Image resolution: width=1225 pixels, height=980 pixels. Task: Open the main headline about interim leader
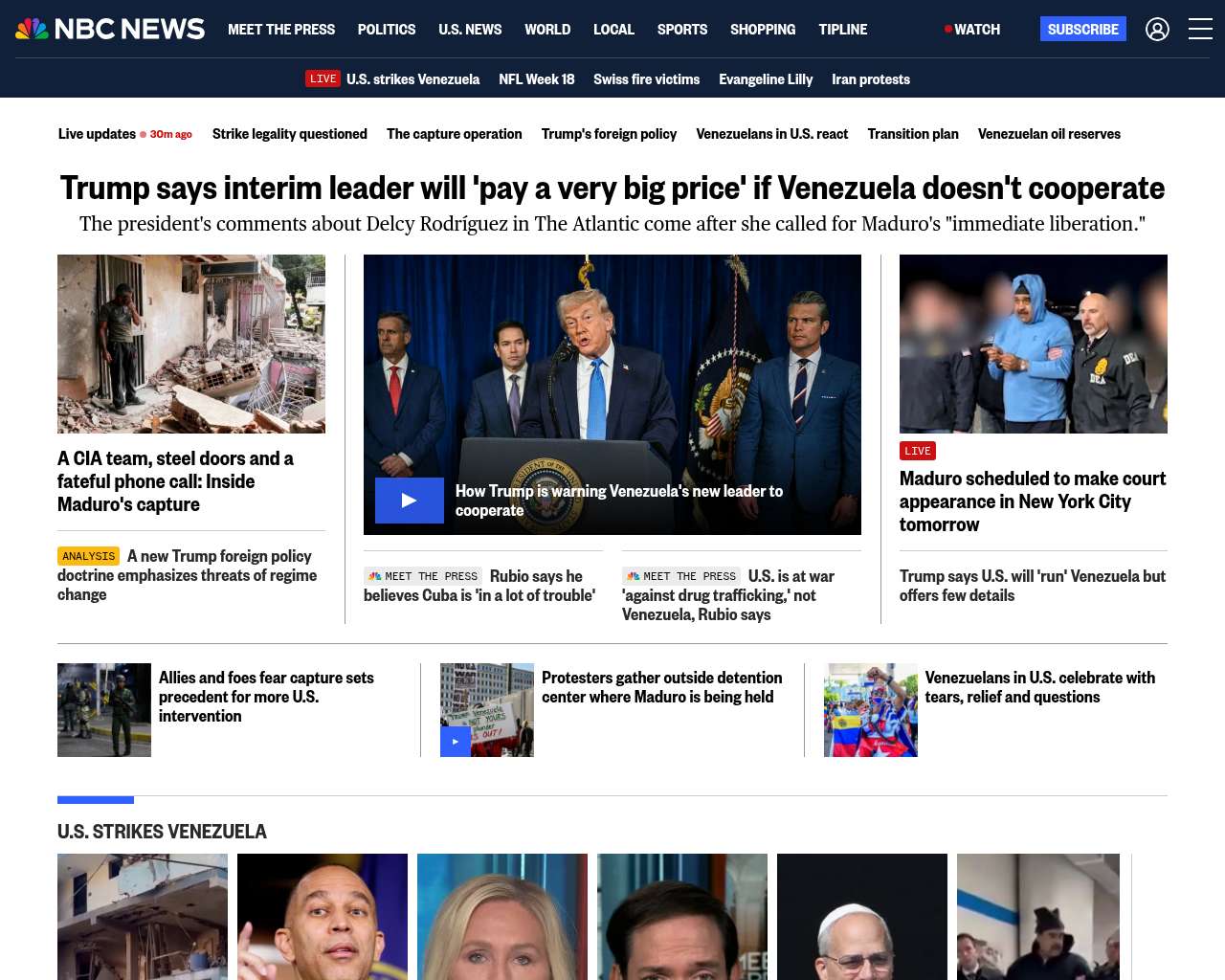612,188
